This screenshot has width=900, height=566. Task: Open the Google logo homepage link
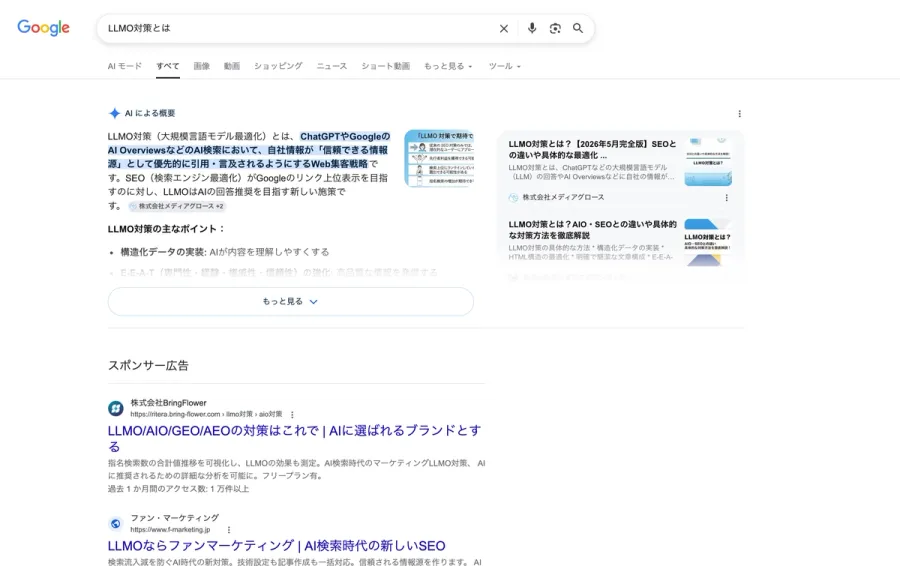tap(44, 28)
